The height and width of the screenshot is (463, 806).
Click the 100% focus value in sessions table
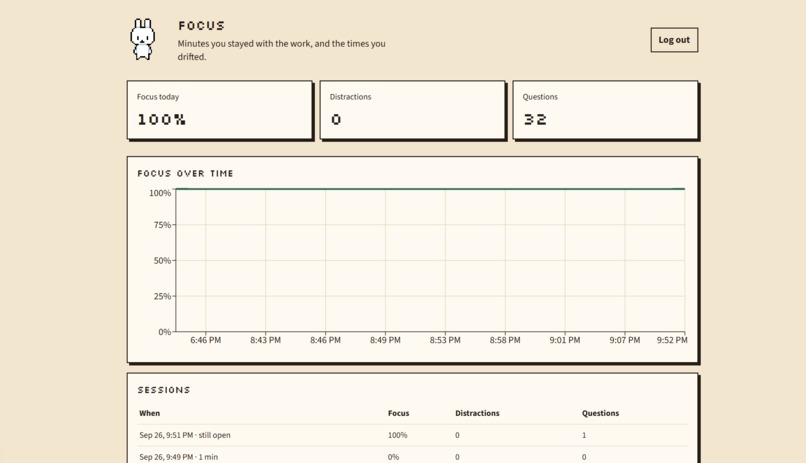pos(397,435)
